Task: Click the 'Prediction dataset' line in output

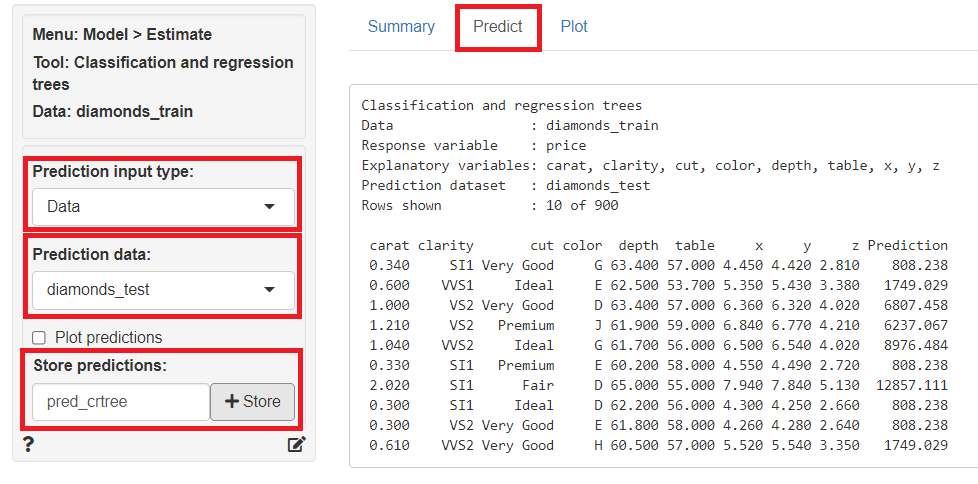Action: [x=505, y=185]
